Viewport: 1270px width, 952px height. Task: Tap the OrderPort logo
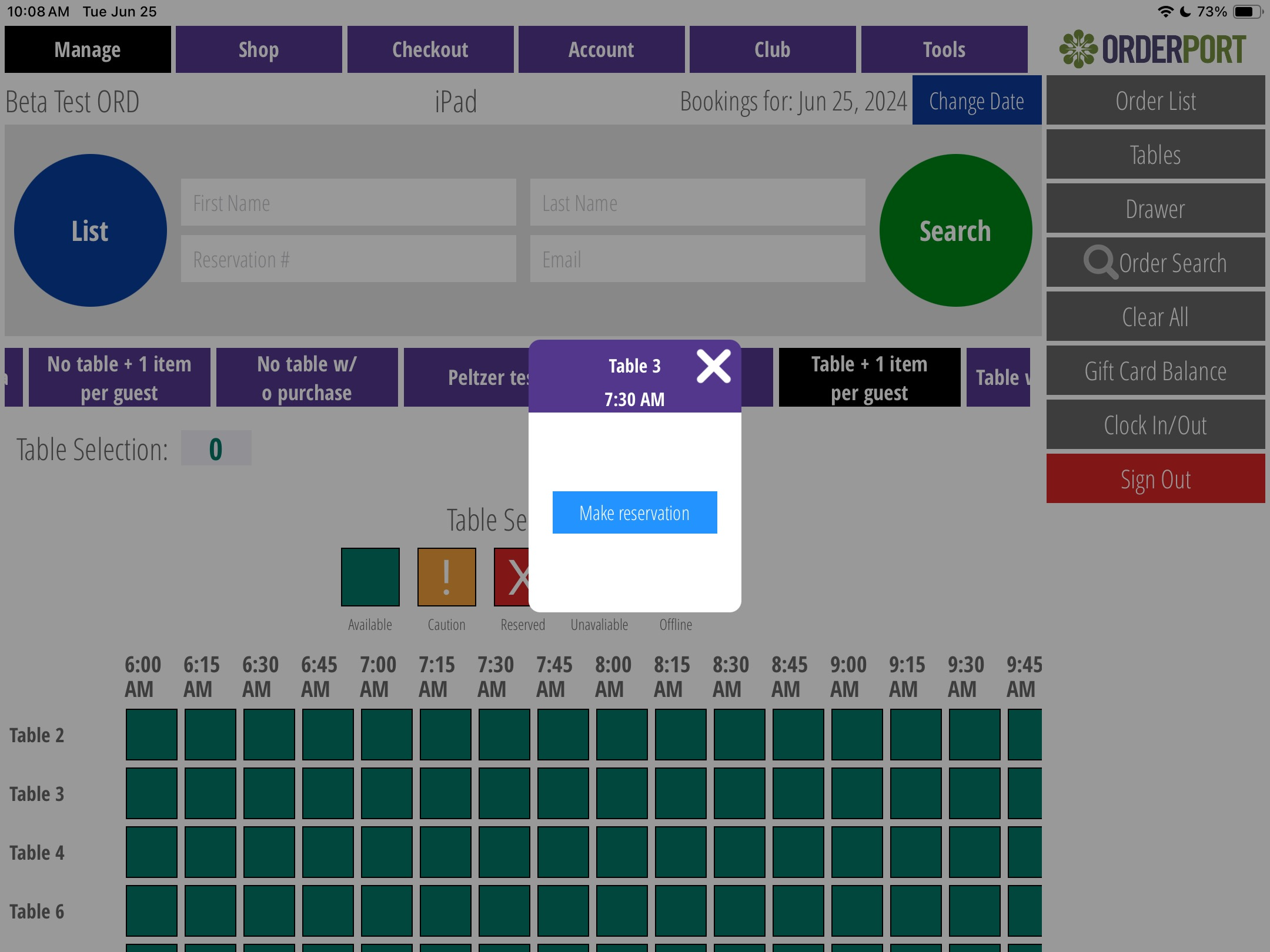pos(1152,49)
